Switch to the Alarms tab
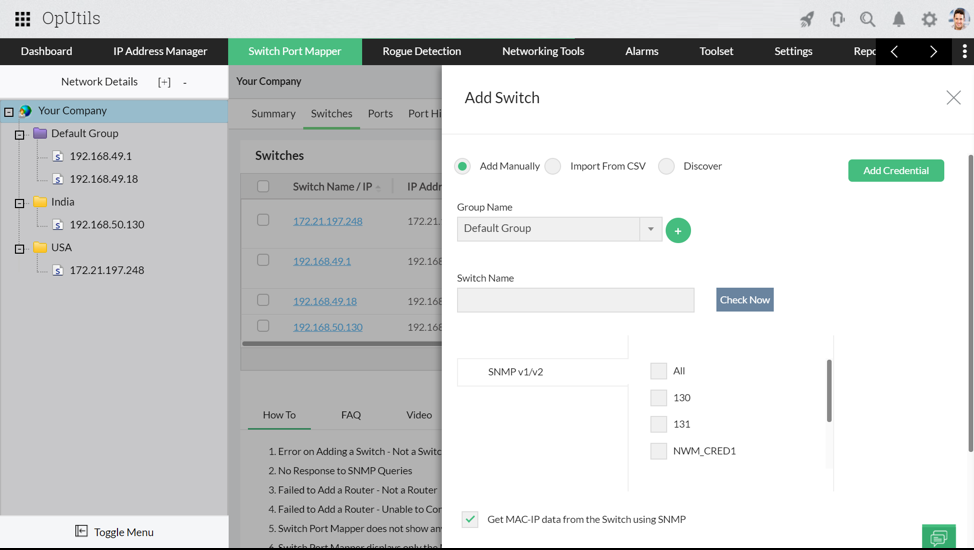Image resolution: width=974 pixels, height=550 pixels. pos(642,52)
